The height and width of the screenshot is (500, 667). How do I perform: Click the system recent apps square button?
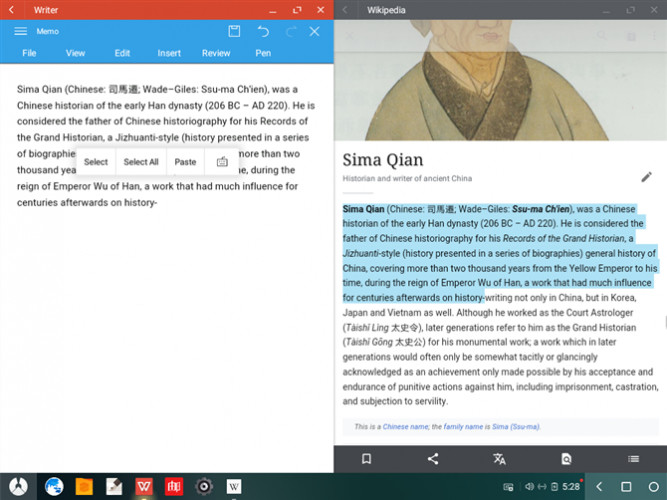626,486
